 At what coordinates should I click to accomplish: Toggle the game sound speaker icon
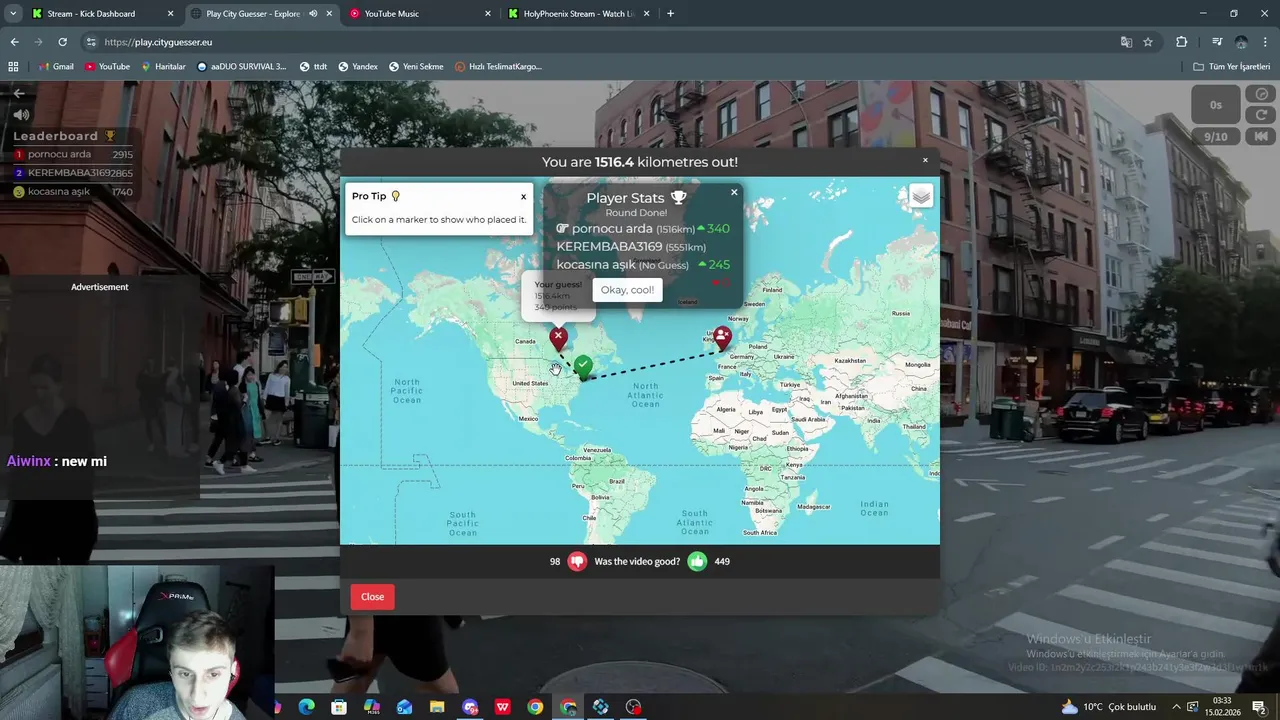[x=21, y=115]
